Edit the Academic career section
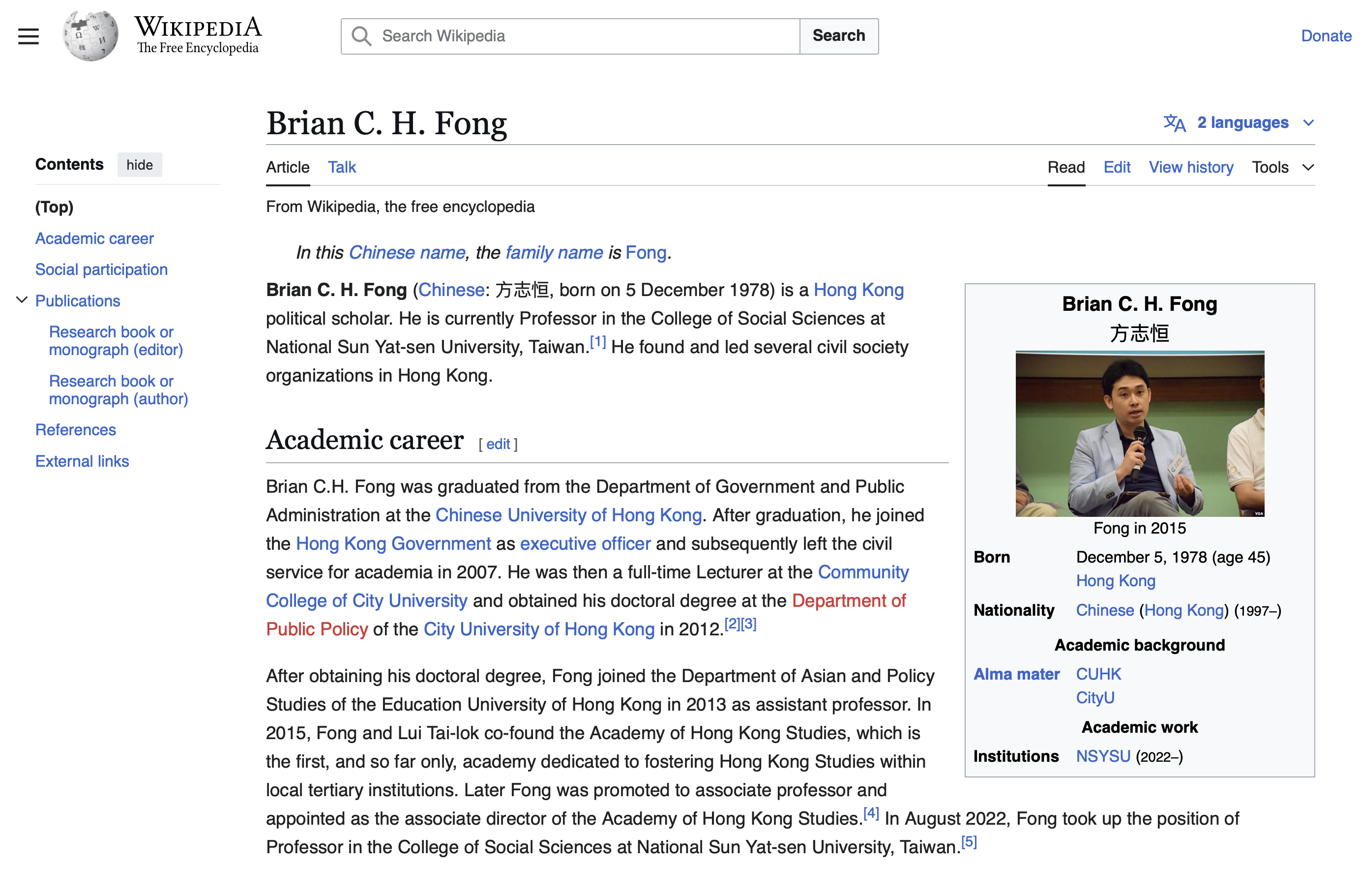The image size is (1360, 896). click(x=498, y=444)
